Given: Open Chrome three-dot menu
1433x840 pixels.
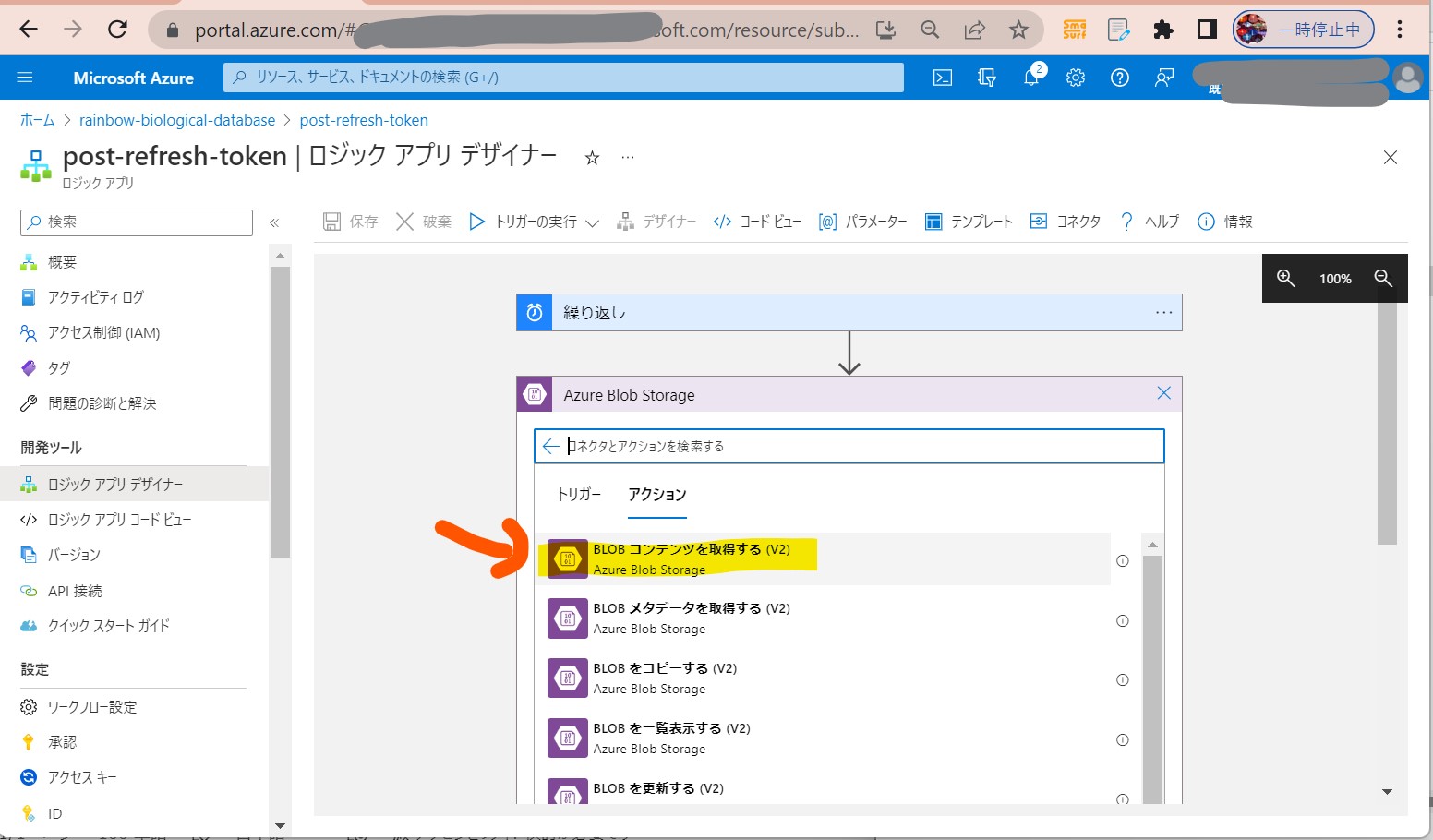Looking at the screenshot, I should click(1400, 30).
